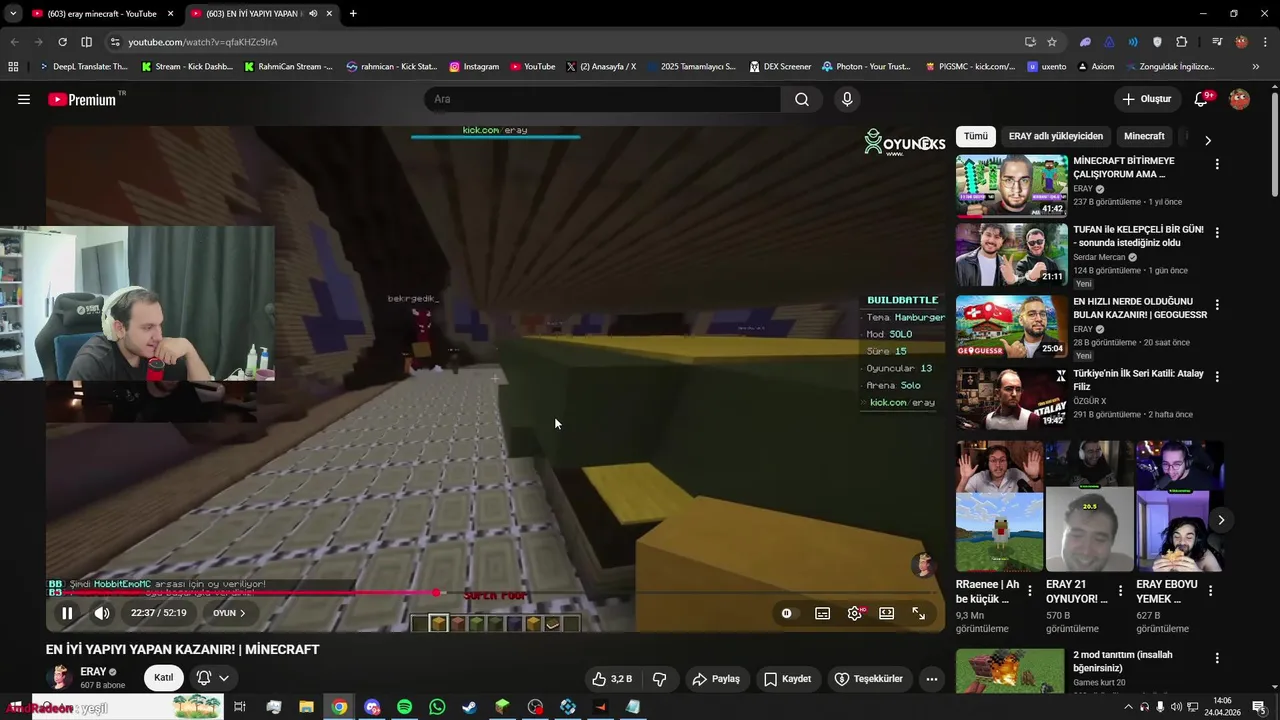Screen dimensions: 1280x720
Task: Open the notifications bell in the YouTube header
Action: pos(1202,99)
